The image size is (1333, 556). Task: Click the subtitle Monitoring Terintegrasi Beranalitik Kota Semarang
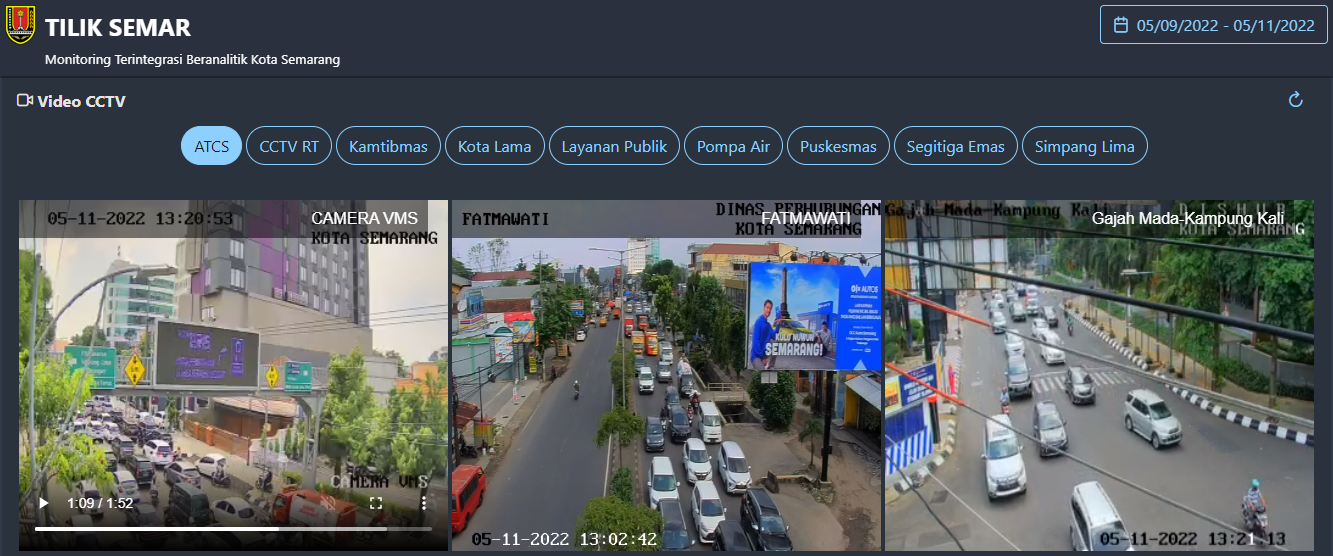point(192,59)
